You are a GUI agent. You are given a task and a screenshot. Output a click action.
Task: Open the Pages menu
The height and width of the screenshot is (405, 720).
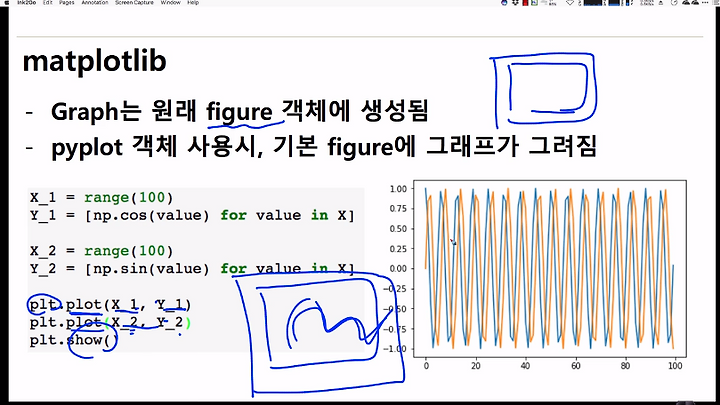click(67, 2)
